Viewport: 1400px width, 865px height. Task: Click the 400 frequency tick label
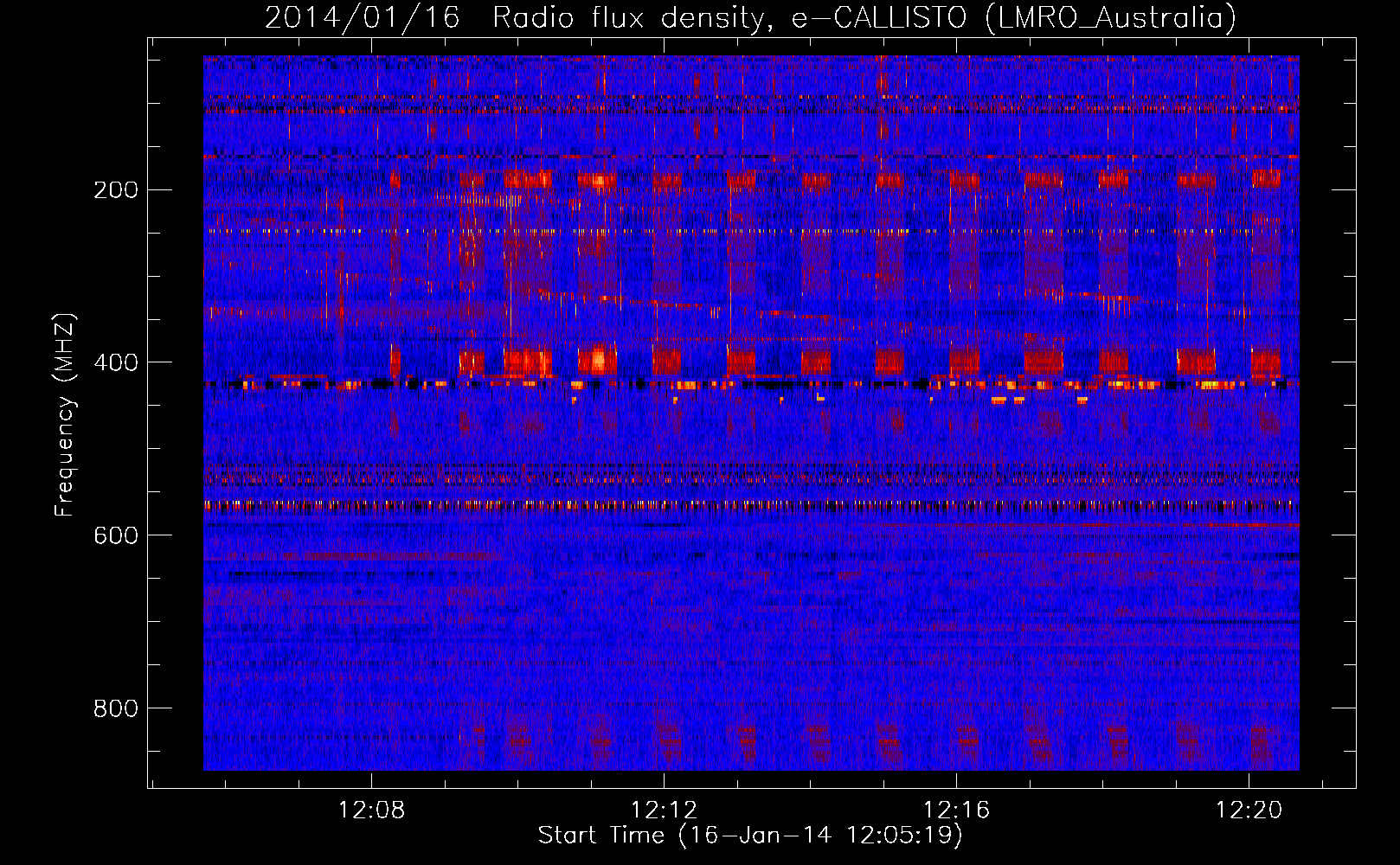(x=116, y=363)
